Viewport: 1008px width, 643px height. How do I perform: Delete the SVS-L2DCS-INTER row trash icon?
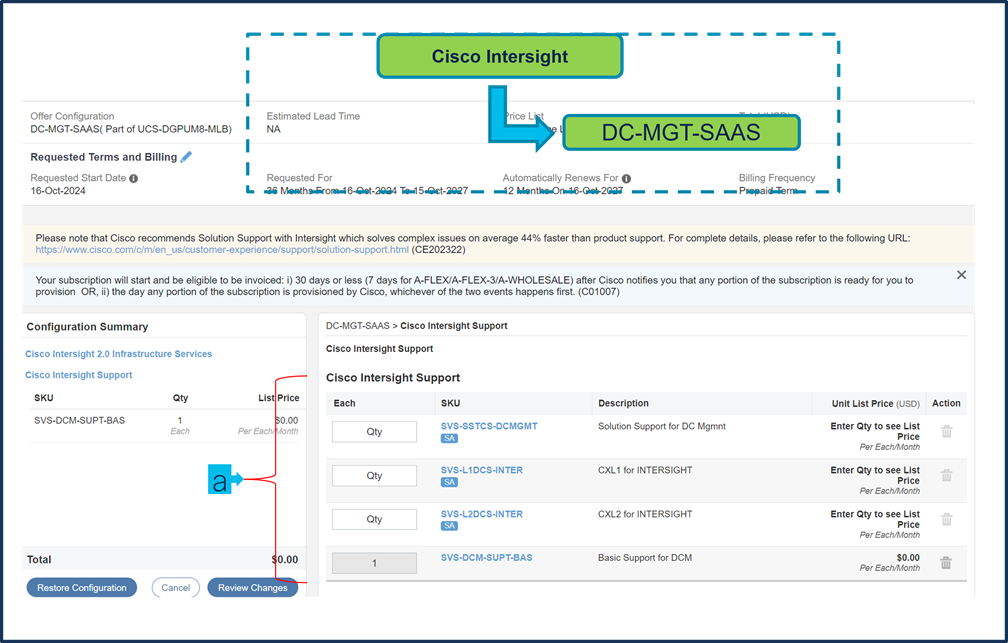[x=946, y=519]
